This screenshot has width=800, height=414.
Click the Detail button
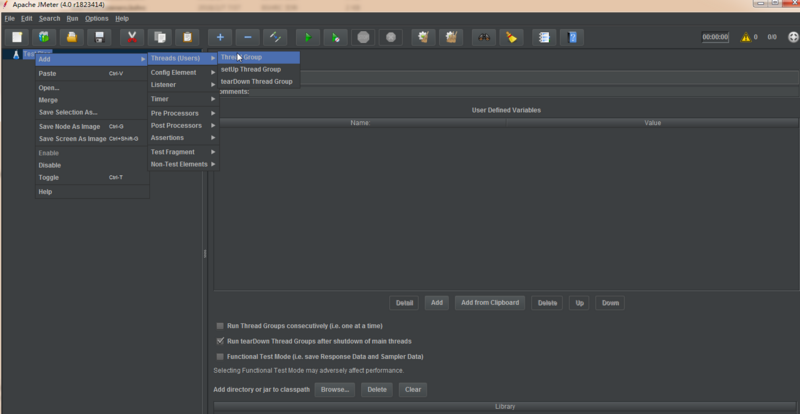click(x=404, y=303)
